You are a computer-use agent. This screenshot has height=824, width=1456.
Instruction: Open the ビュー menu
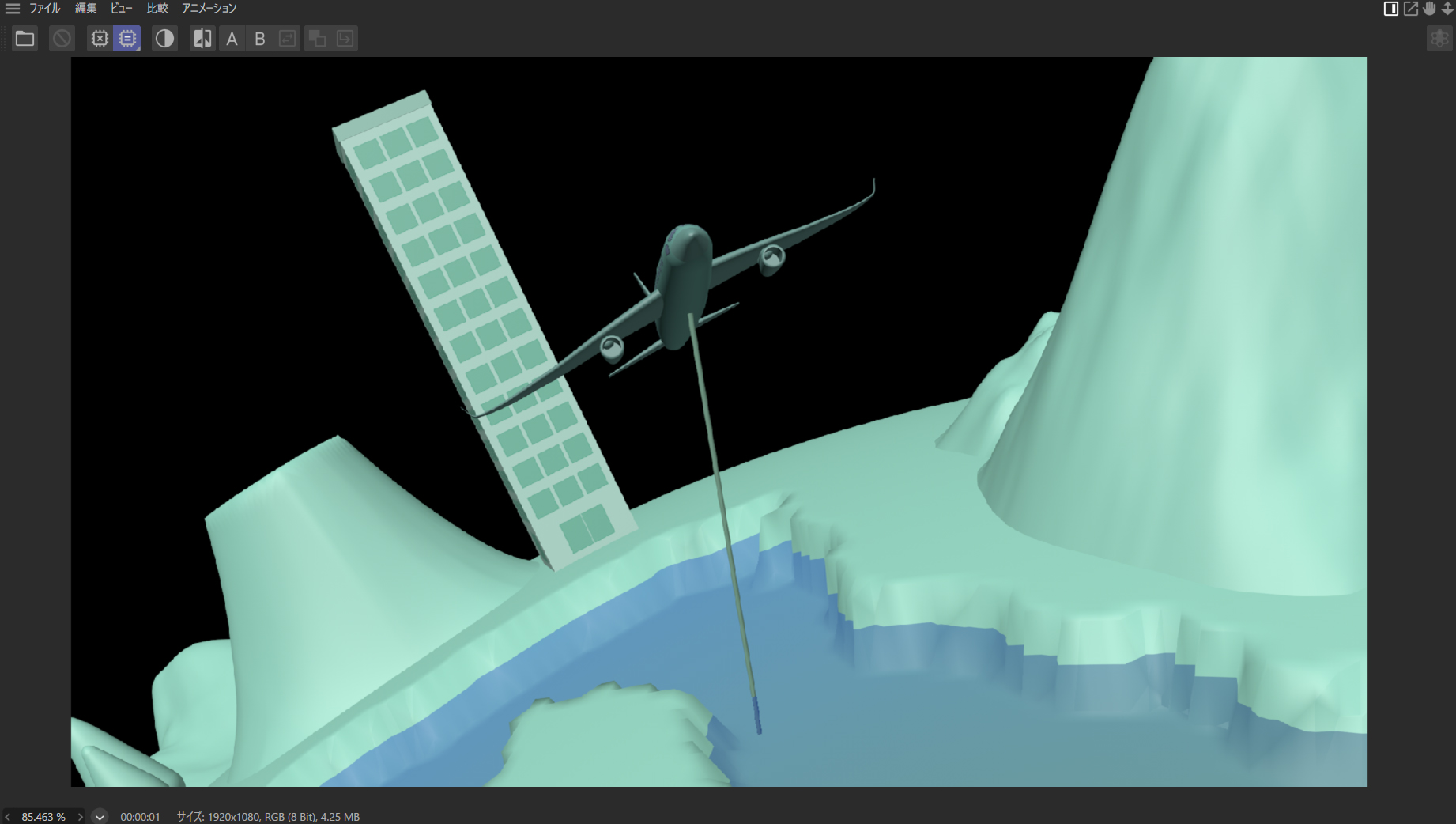(121, 9)
